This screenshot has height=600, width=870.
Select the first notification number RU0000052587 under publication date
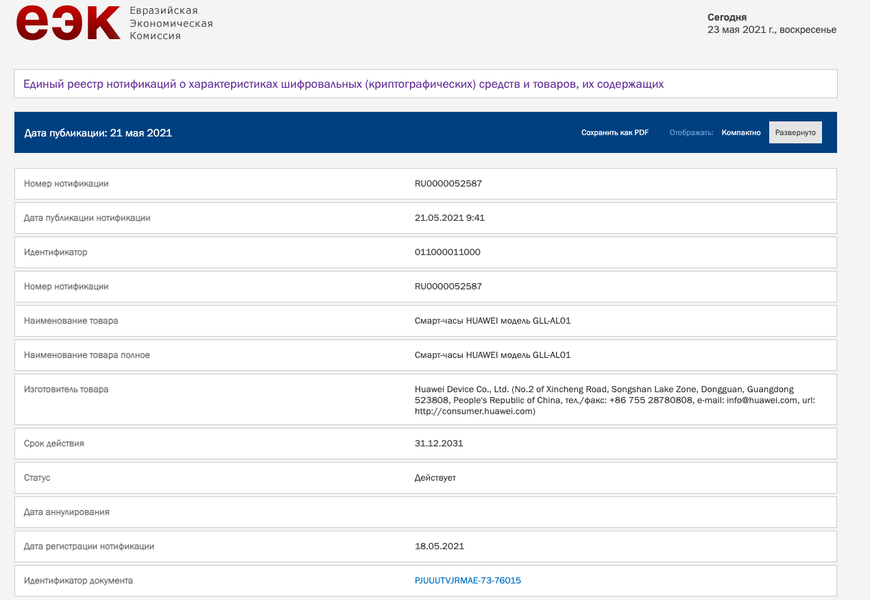pyautogui.click(x=448, y=184)
